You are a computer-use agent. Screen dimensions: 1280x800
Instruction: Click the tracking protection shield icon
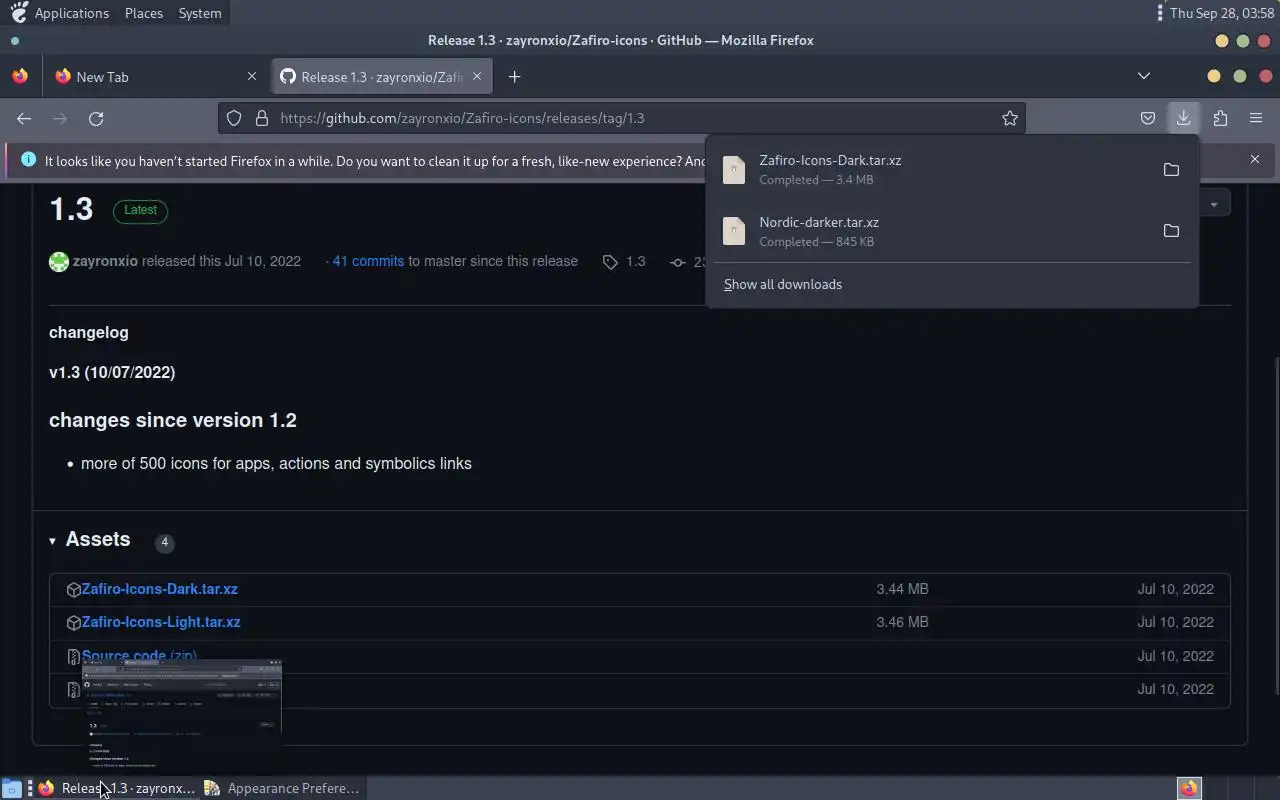234,118
